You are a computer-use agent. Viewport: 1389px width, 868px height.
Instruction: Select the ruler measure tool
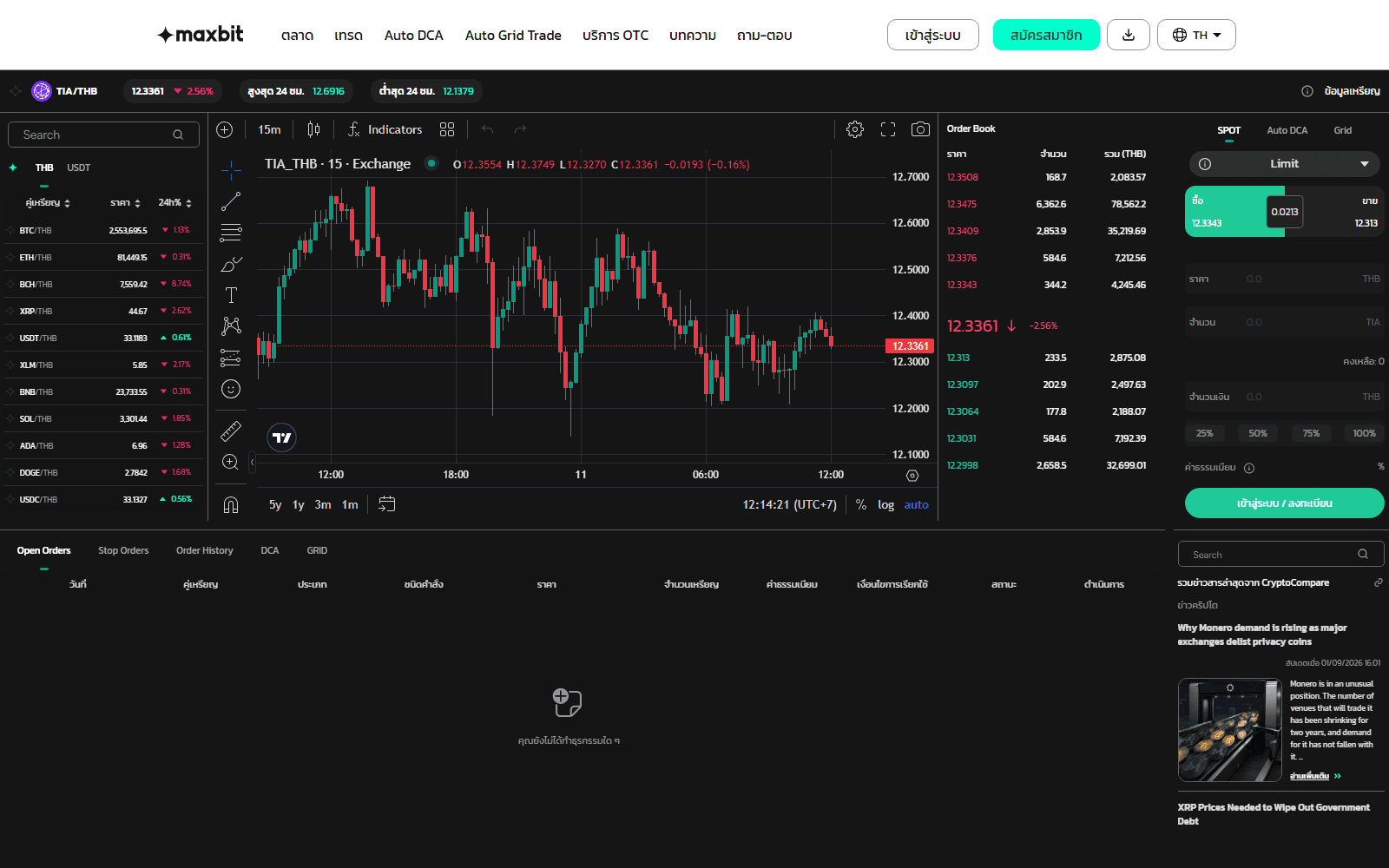click(231, 431)
